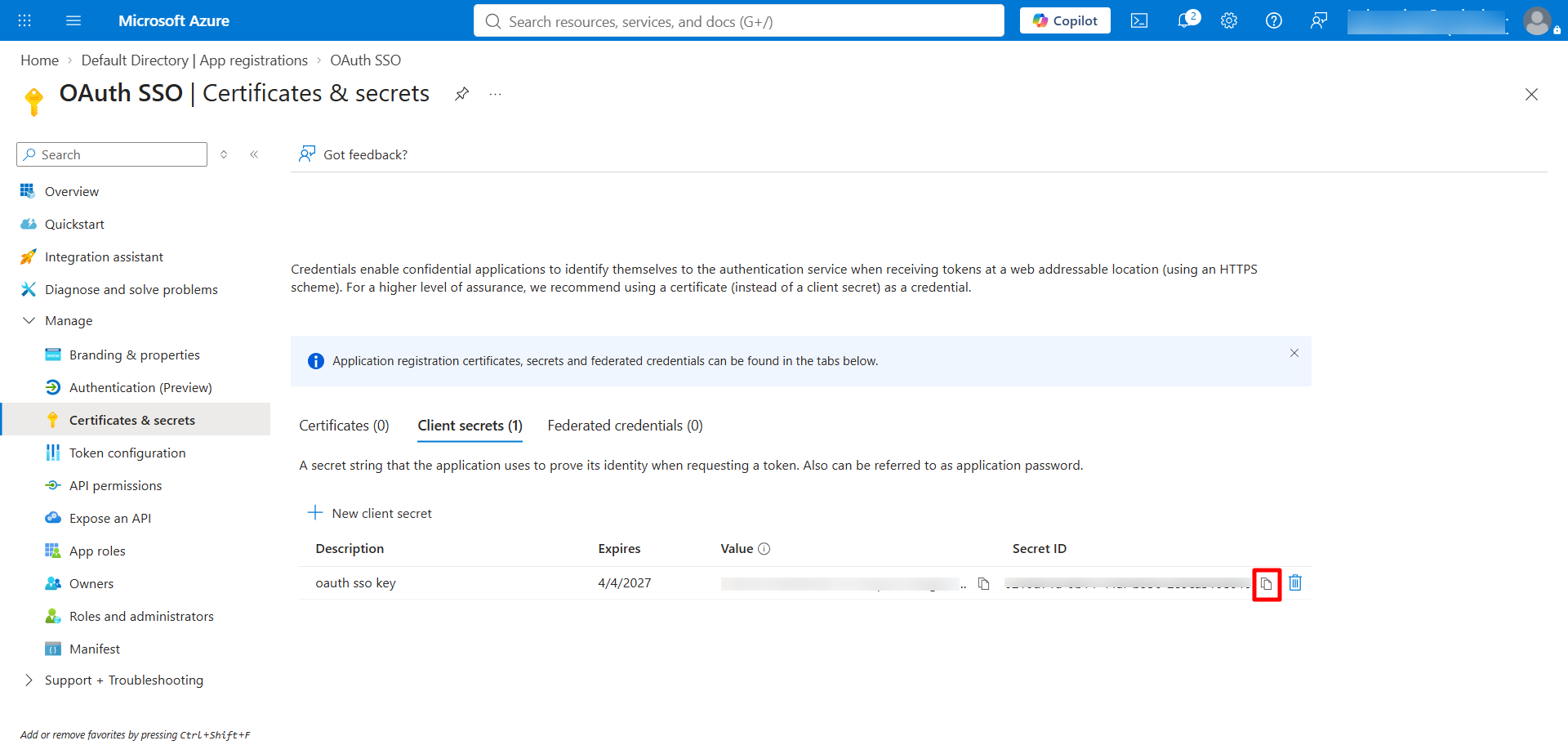Toggle expand all sidebar sections arrows

(224, 154)
